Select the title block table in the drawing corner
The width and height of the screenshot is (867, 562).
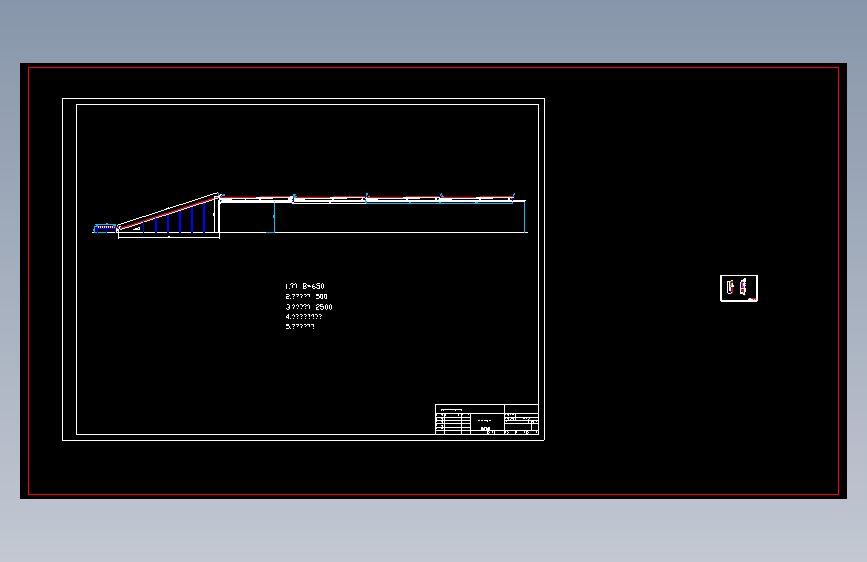(x=487, y=419)
